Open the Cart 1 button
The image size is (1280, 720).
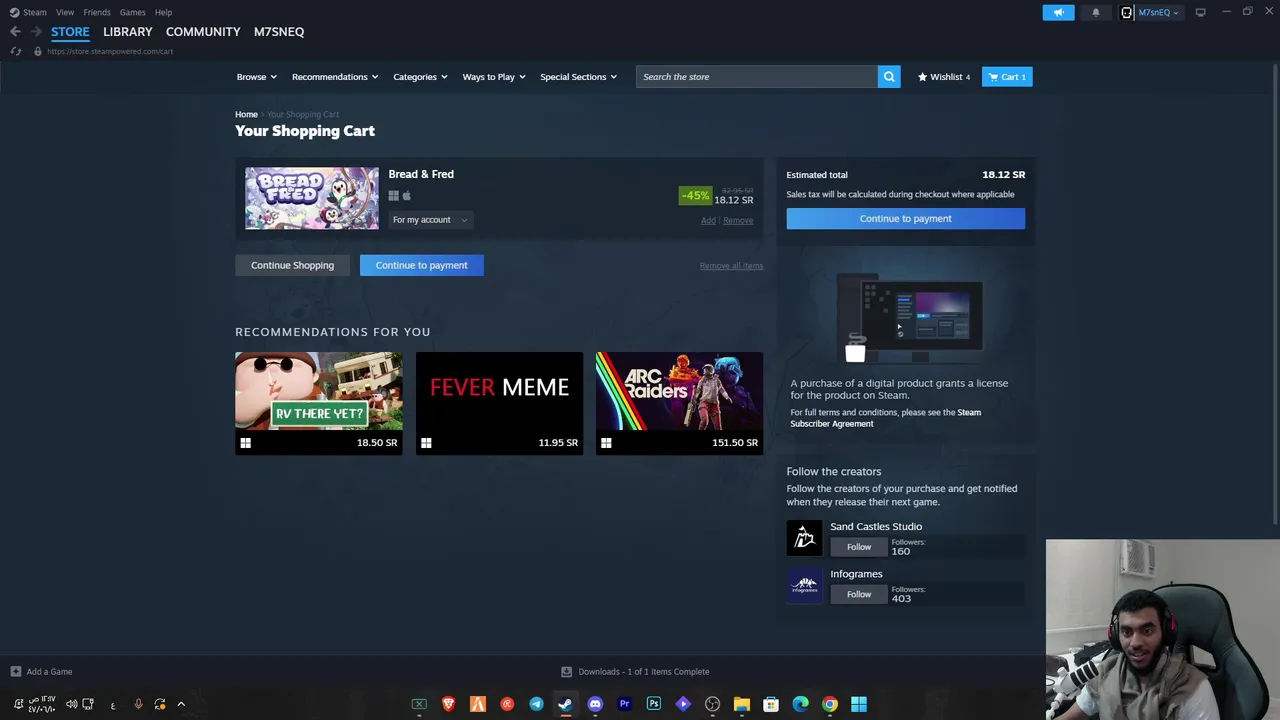(x=1007, y=77)
